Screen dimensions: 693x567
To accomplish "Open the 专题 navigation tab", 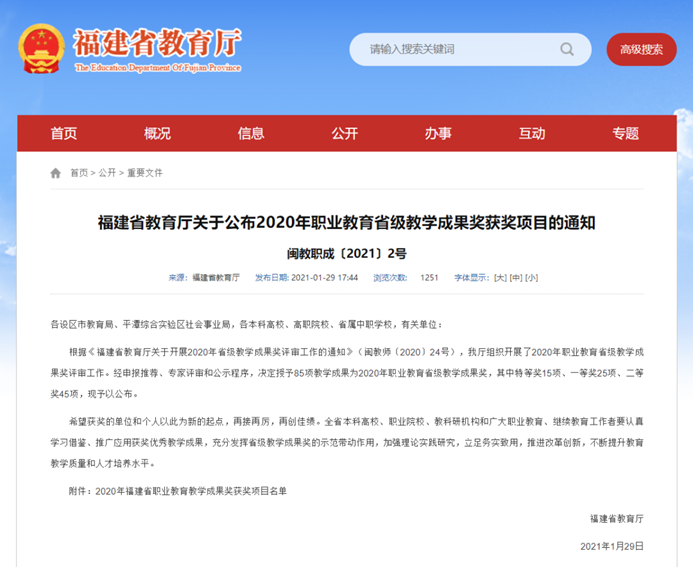I will [626, 133].
